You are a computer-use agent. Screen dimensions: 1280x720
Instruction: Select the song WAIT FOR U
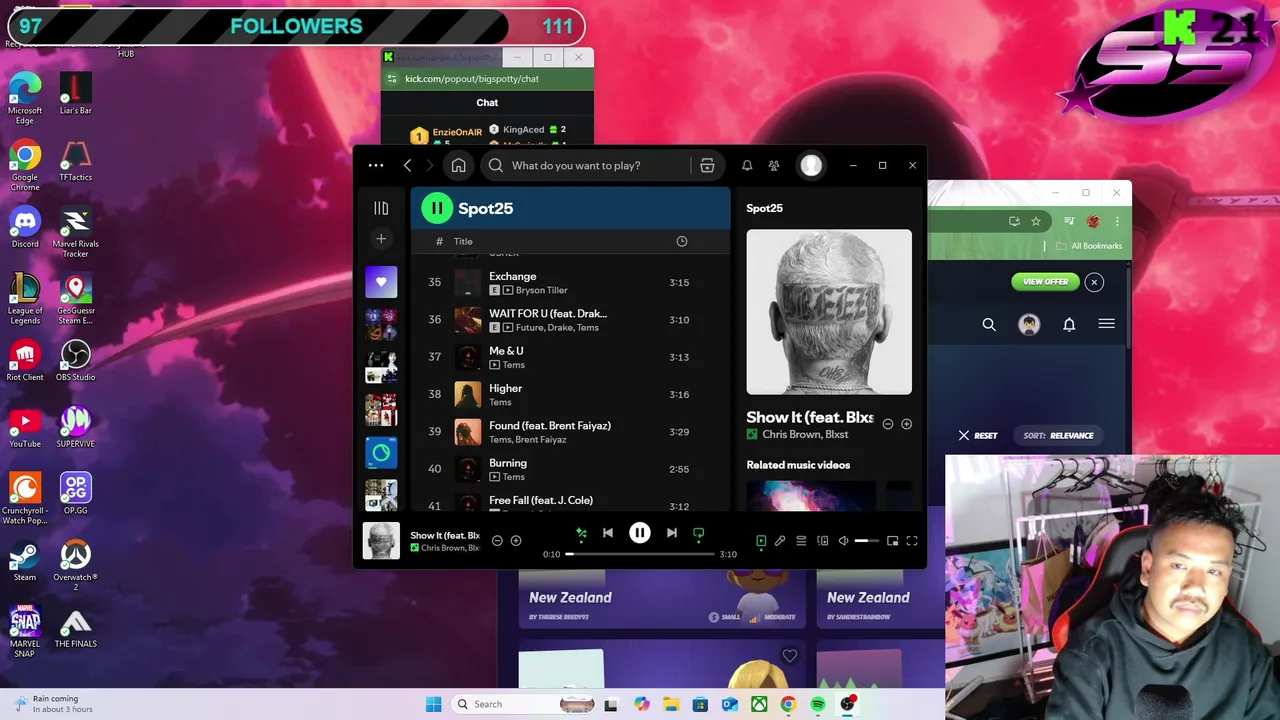[570, 320]
